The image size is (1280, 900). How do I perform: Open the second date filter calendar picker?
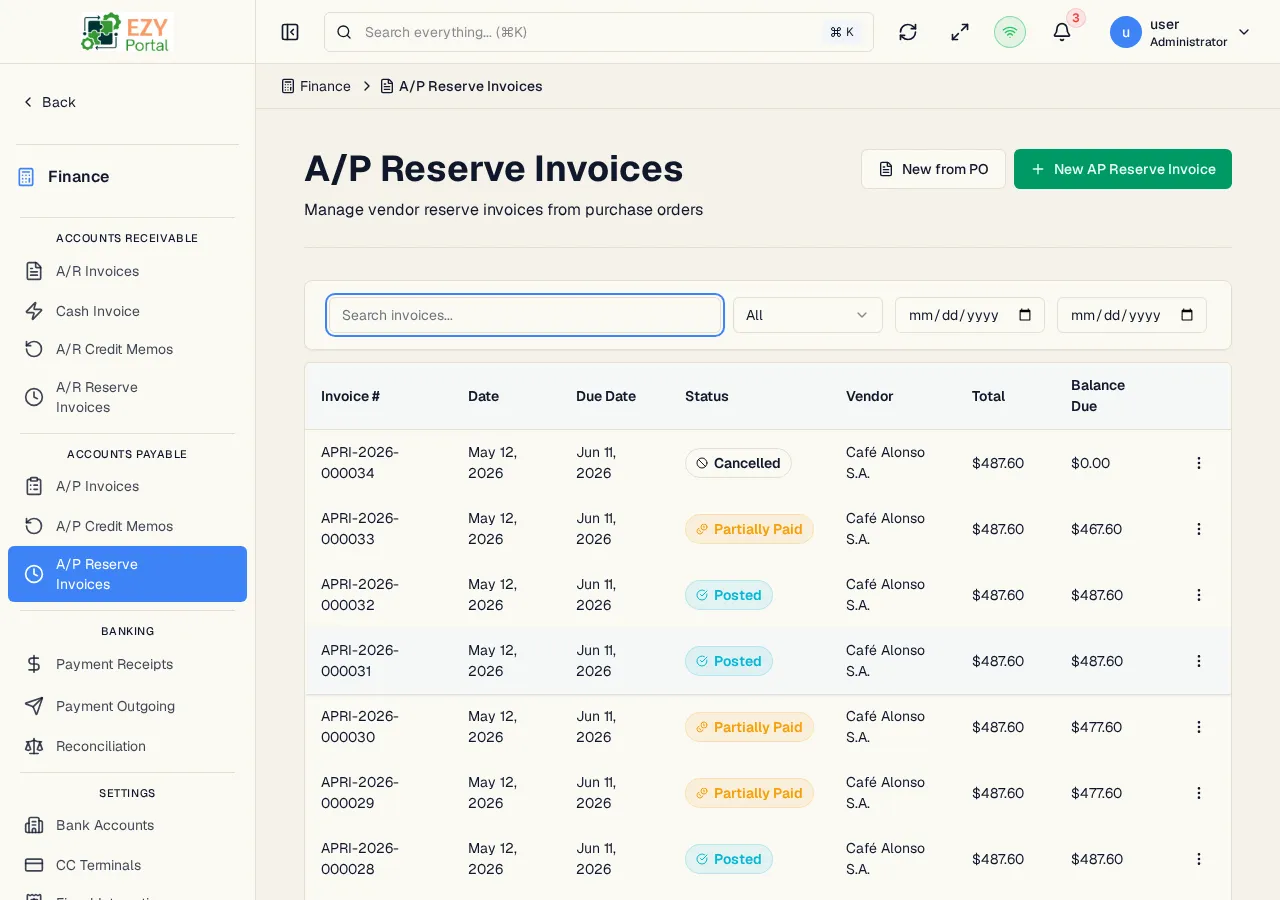point(1187,315)
